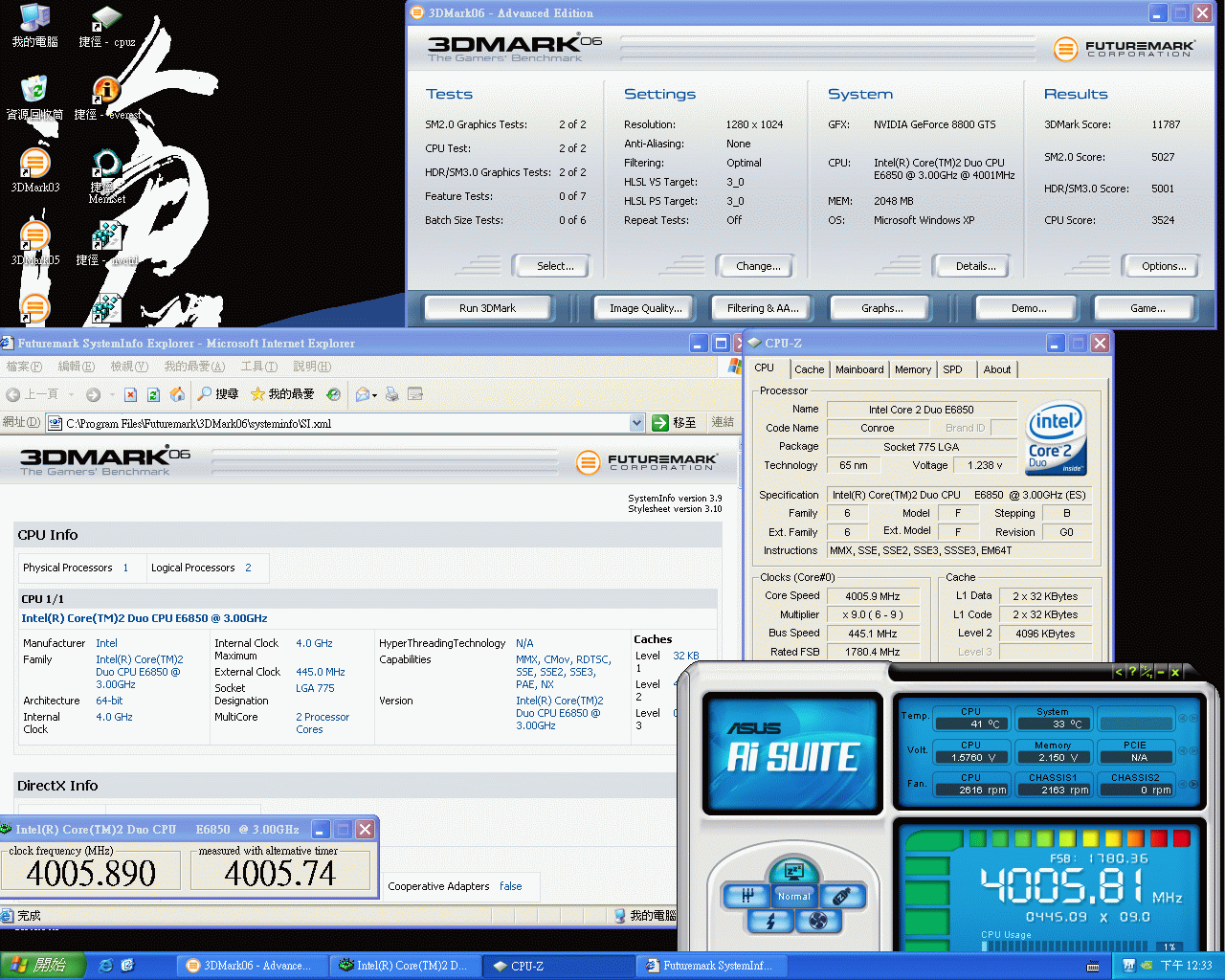Image resolution: width=1225 pixels, height=980 pixels.
Task: Click the Refresh icon in Internet Explorer toolbar
Action: [x=154, y=394]
